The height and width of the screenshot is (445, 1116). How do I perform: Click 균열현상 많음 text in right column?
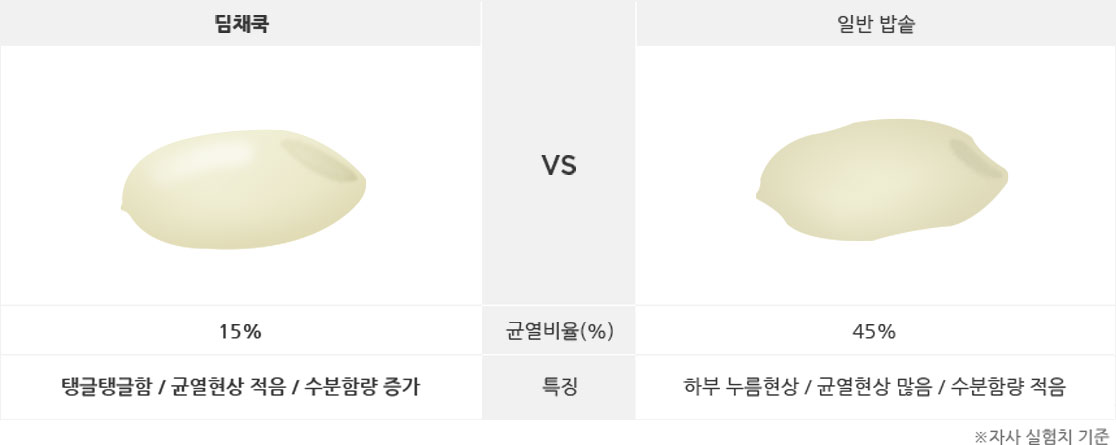tap(874, 387)
